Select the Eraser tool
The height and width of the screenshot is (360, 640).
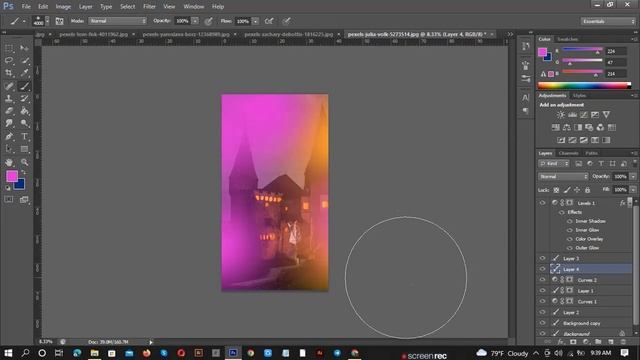click(x=9, y=111)
